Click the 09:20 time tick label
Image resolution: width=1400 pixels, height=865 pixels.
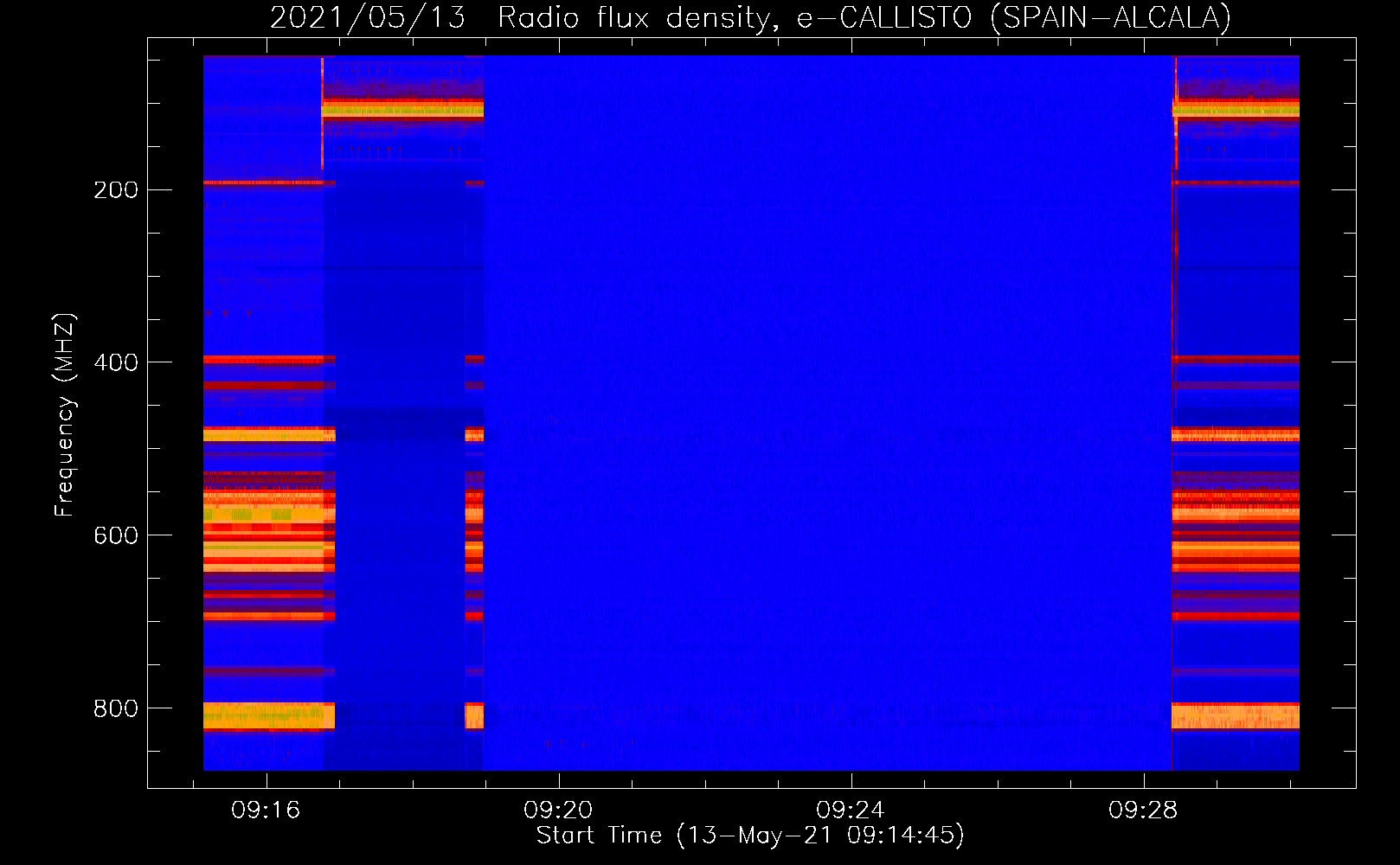558,810
